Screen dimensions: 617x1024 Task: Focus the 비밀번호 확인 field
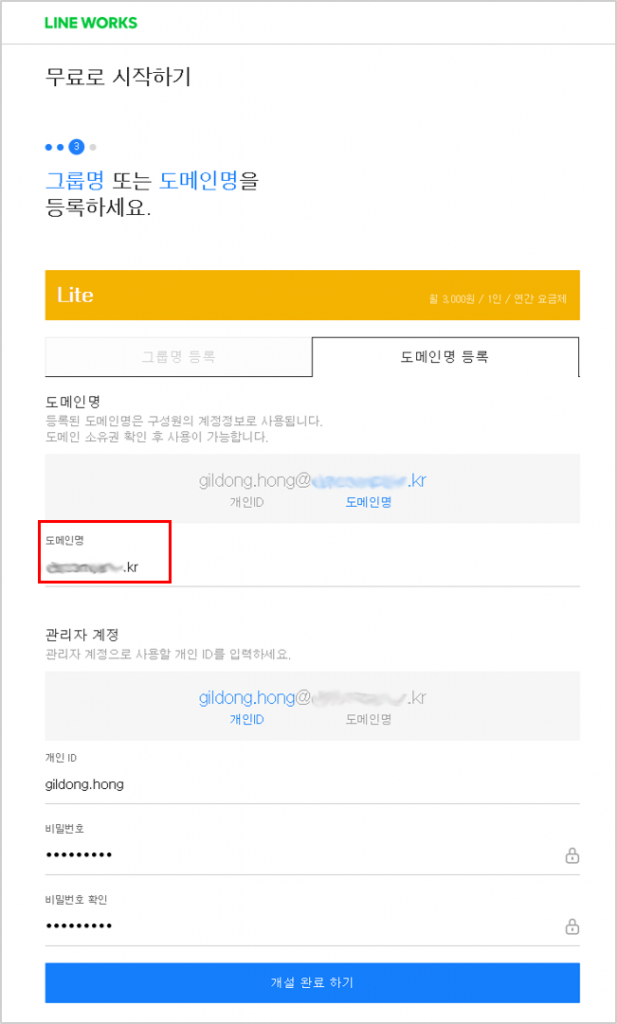pos(312,926)
